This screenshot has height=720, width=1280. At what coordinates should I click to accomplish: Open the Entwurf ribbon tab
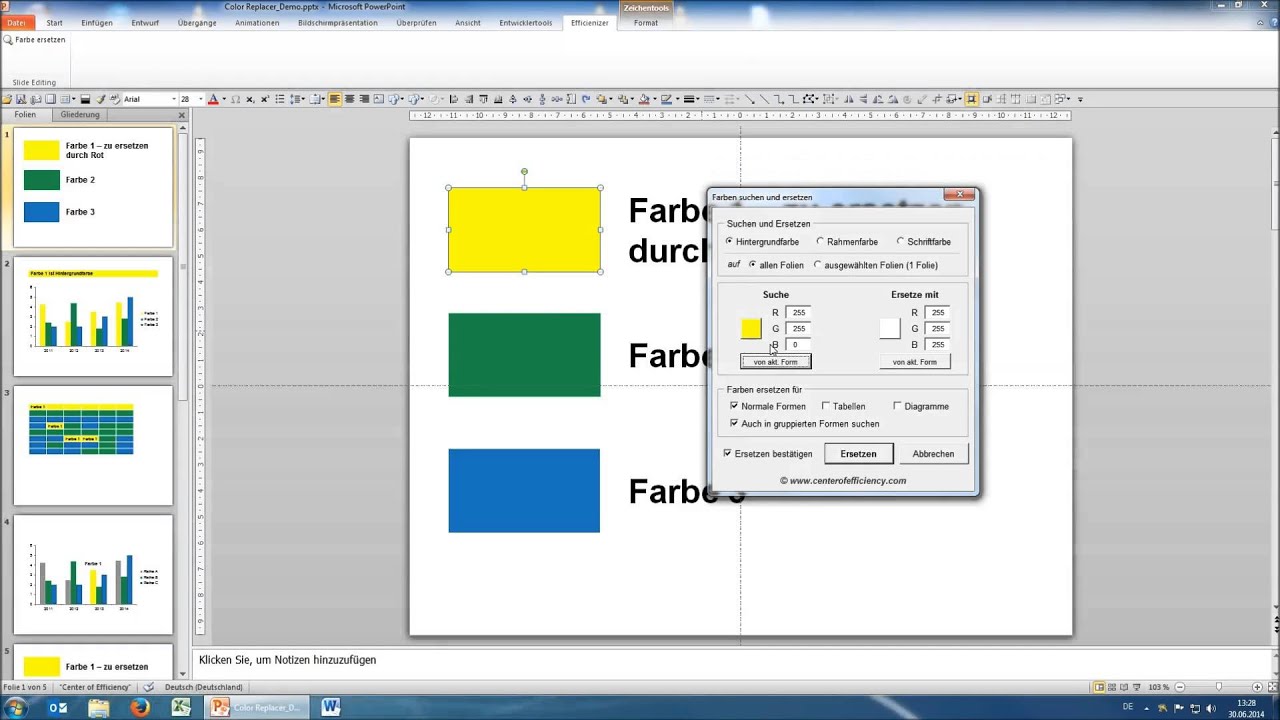145,22
